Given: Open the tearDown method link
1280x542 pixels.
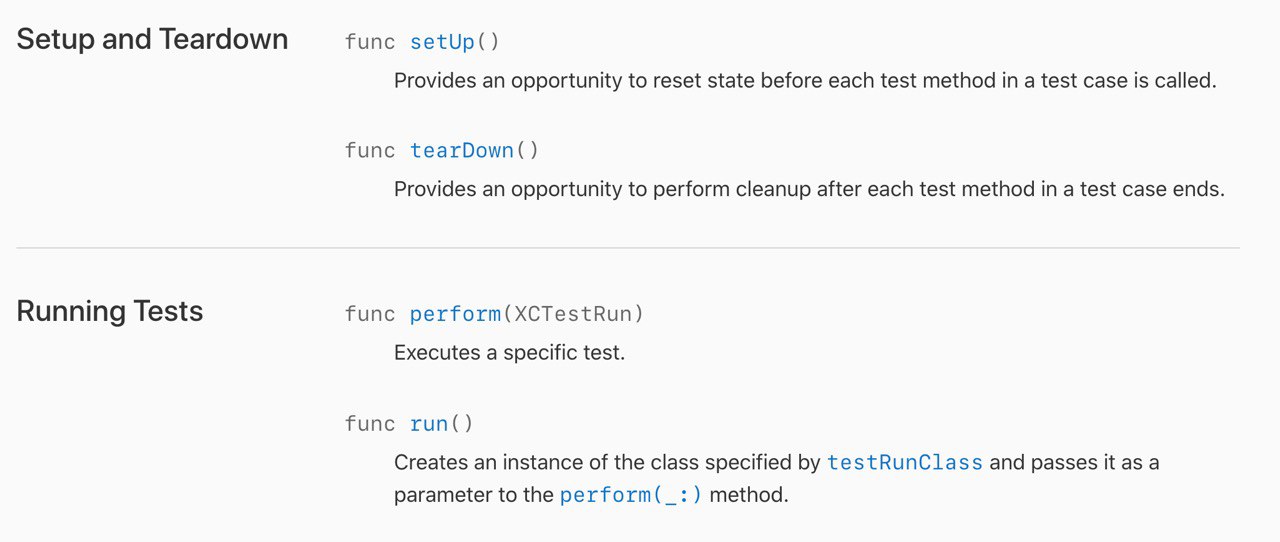Looking at the screenshot, I should click(x=462, y=151).
